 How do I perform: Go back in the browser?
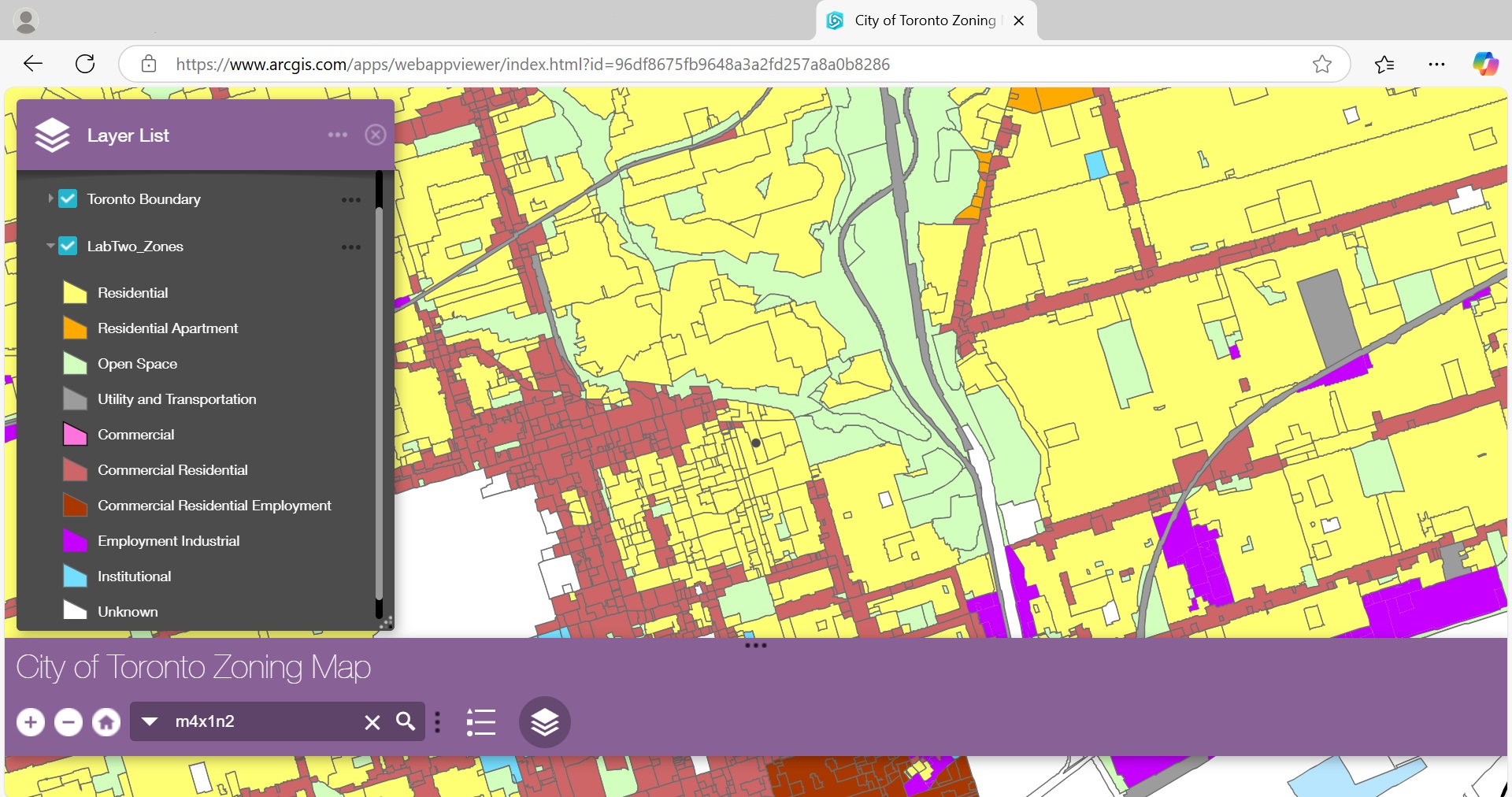(33, 64)
